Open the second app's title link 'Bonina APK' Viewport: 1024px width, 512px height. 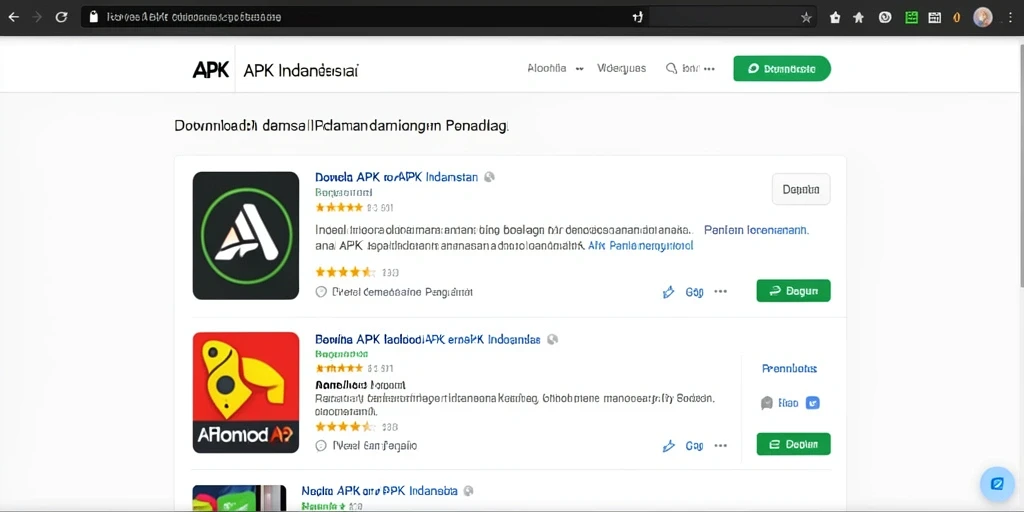427,340
